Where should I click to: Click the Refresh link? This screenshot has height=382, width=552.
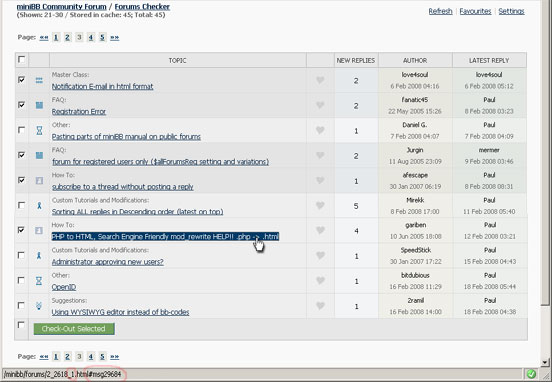tap(440, 11)
